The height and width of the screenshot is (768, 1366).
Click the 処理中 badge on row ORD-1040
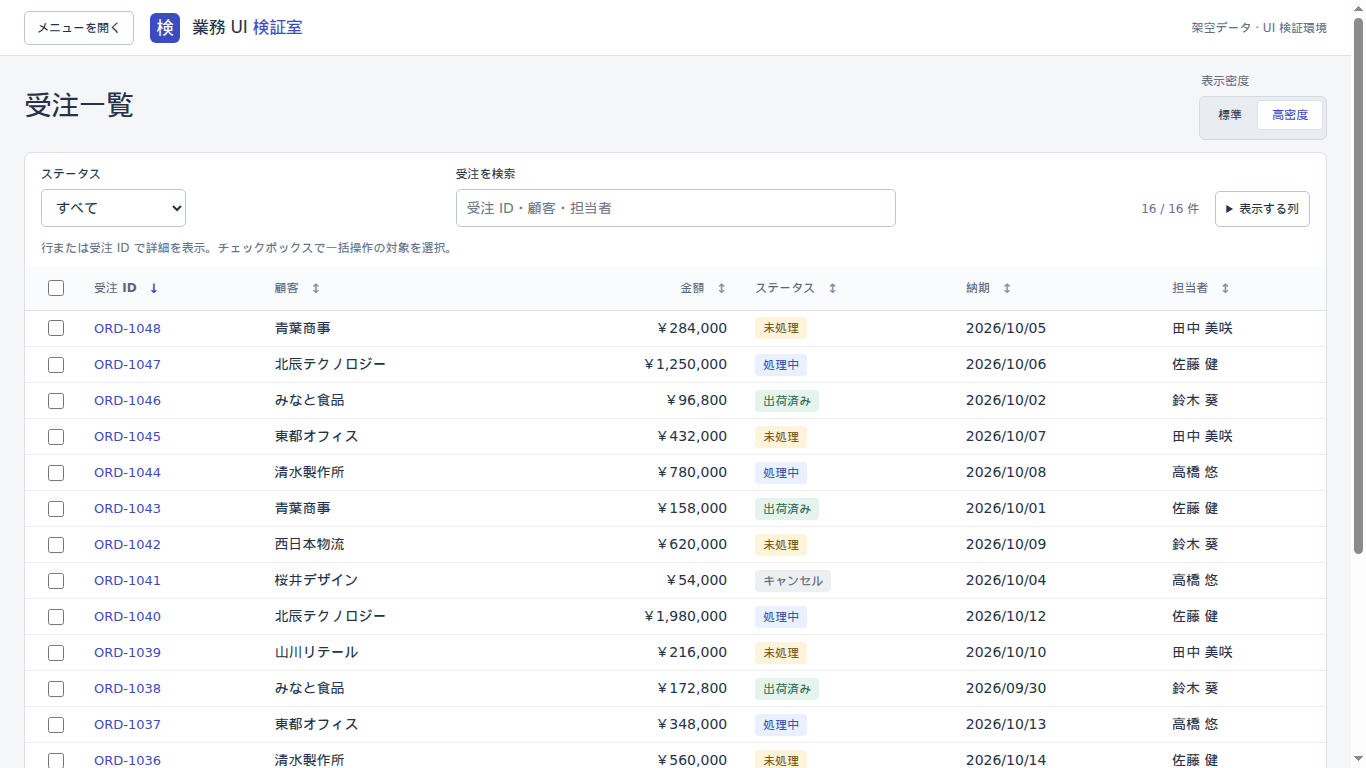tap(781, 616)
